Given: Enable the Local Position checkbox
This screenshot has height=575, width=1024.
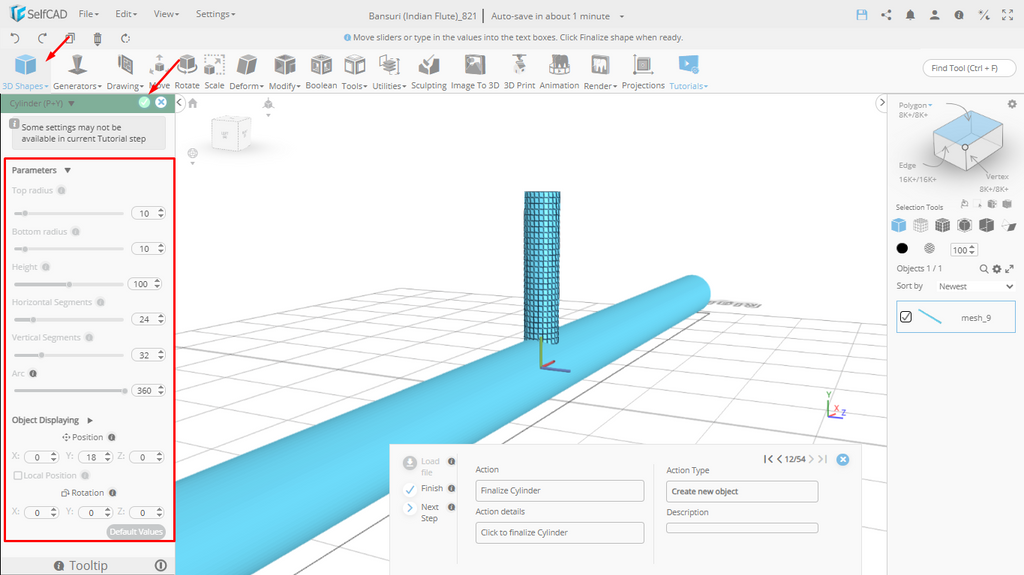Looking at the screenshot, I should point(18,475).
